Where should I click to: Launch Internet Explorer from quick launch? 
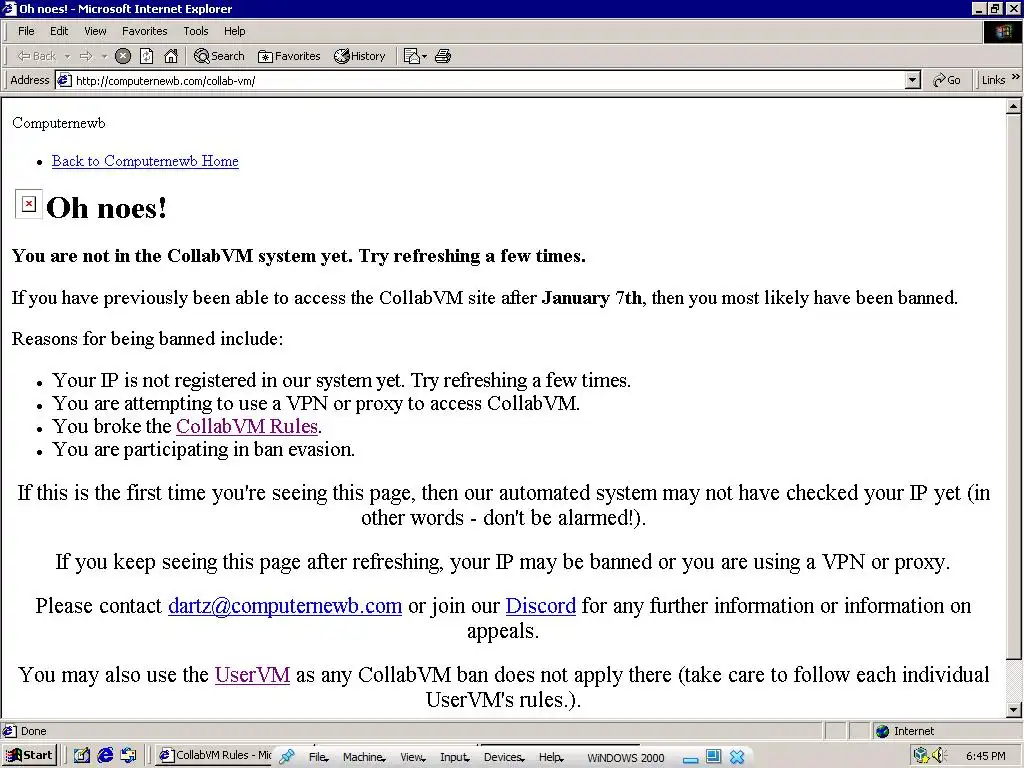[105, 756]
